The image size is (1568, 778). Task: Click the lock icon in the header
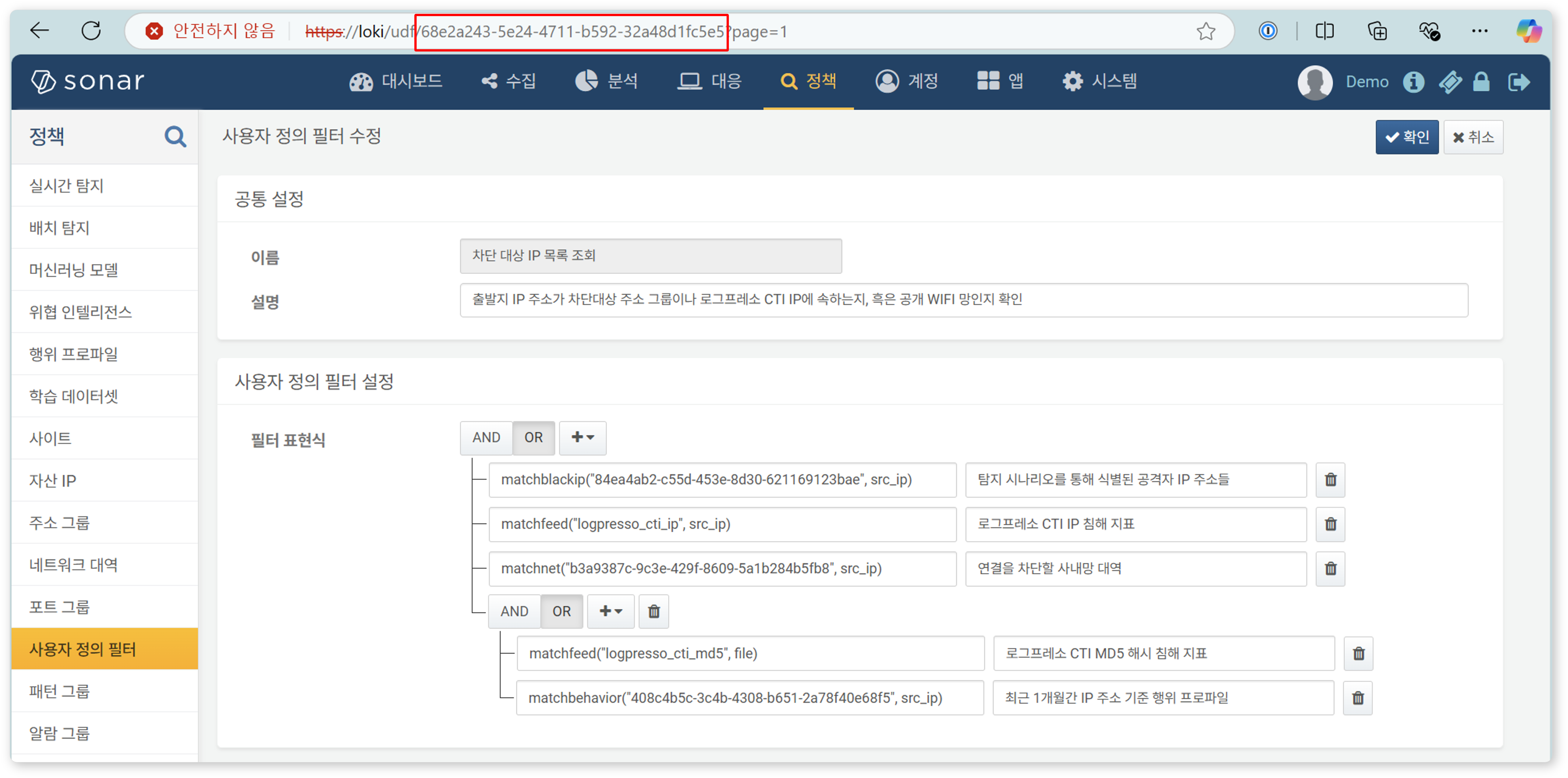(1482, 82)
